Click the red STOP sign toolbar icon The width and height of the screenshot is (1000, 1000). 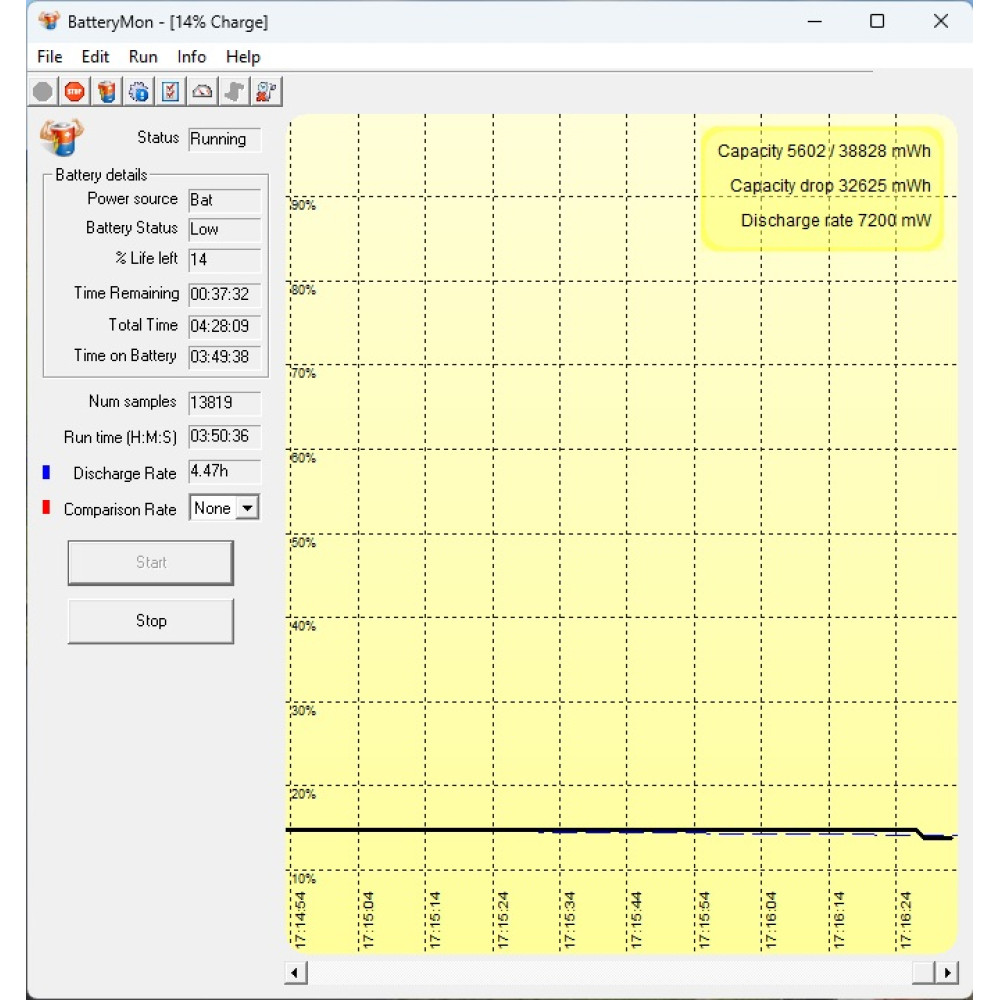tap(75, 92)
